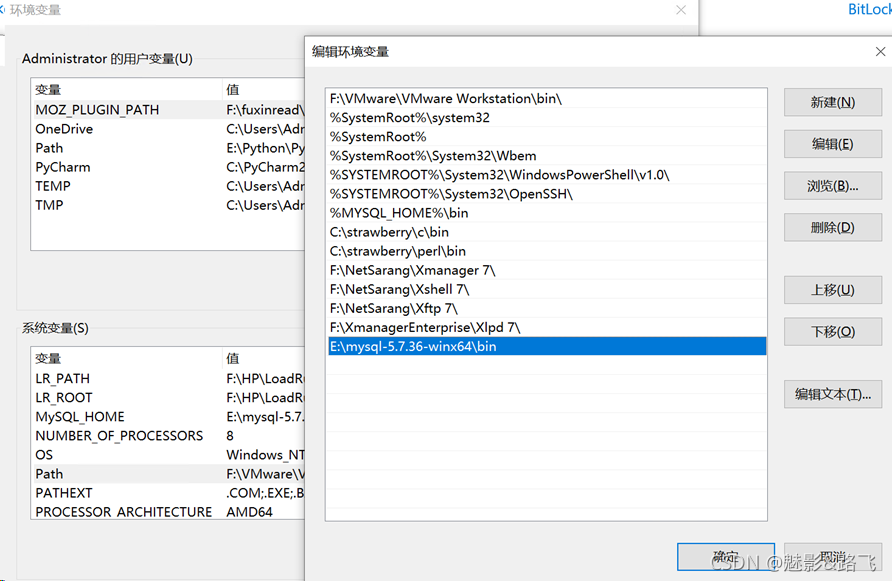Image resolution: width=892 pixels, height=581 pixels.
Task: Click 变量 column header in user variables
Action: coord(126,90)
